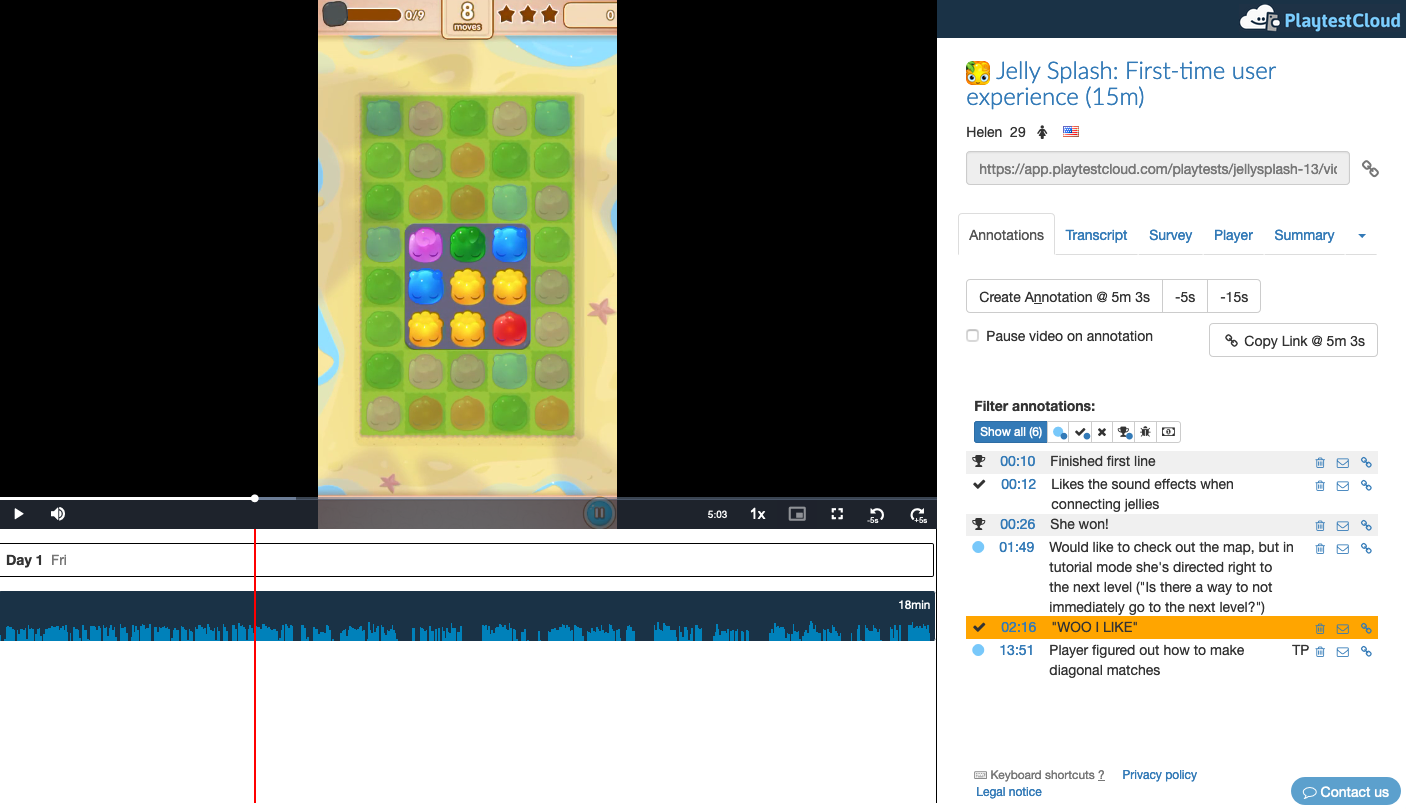
Task: Email the 01:49 map annotation
Action: coord(1343,549)
